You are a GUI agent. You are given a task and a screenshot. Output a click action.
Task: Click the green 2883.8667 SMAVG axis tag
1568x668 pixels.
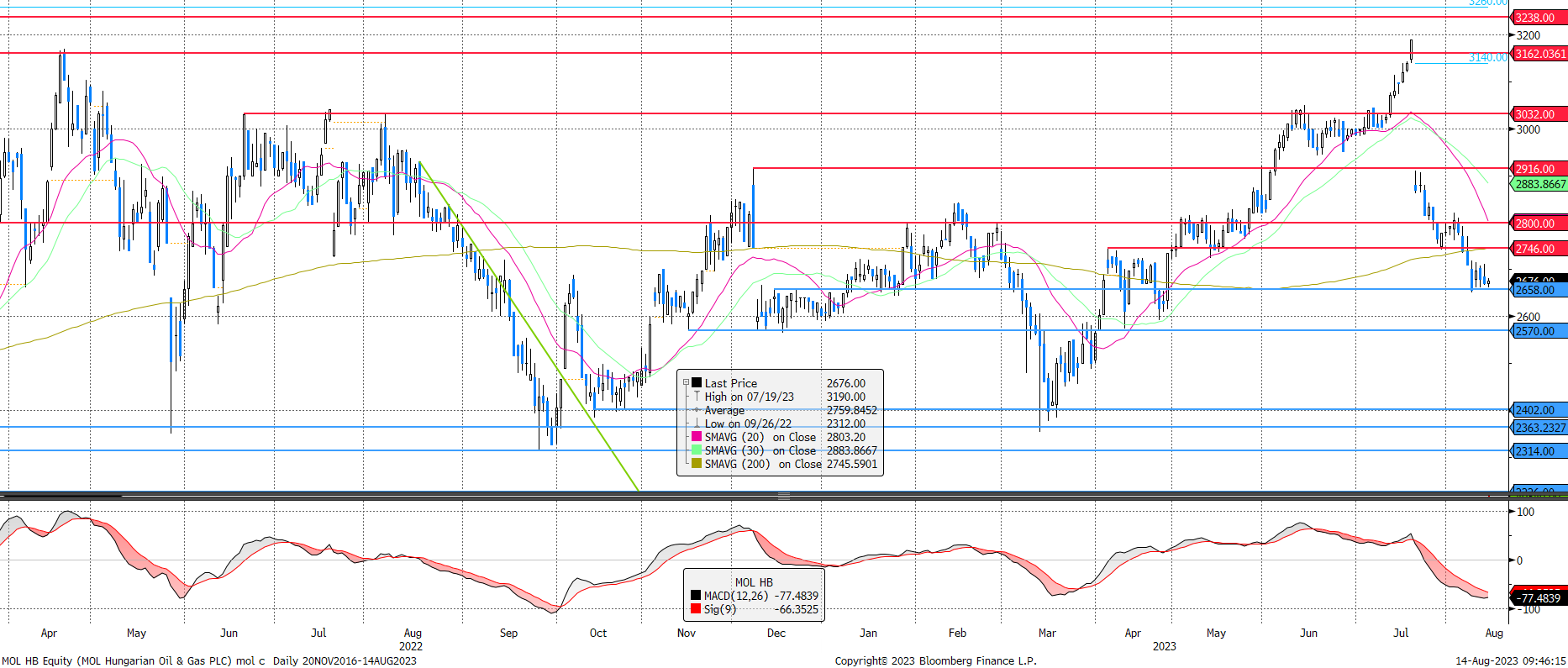(x=1540, y=184)
